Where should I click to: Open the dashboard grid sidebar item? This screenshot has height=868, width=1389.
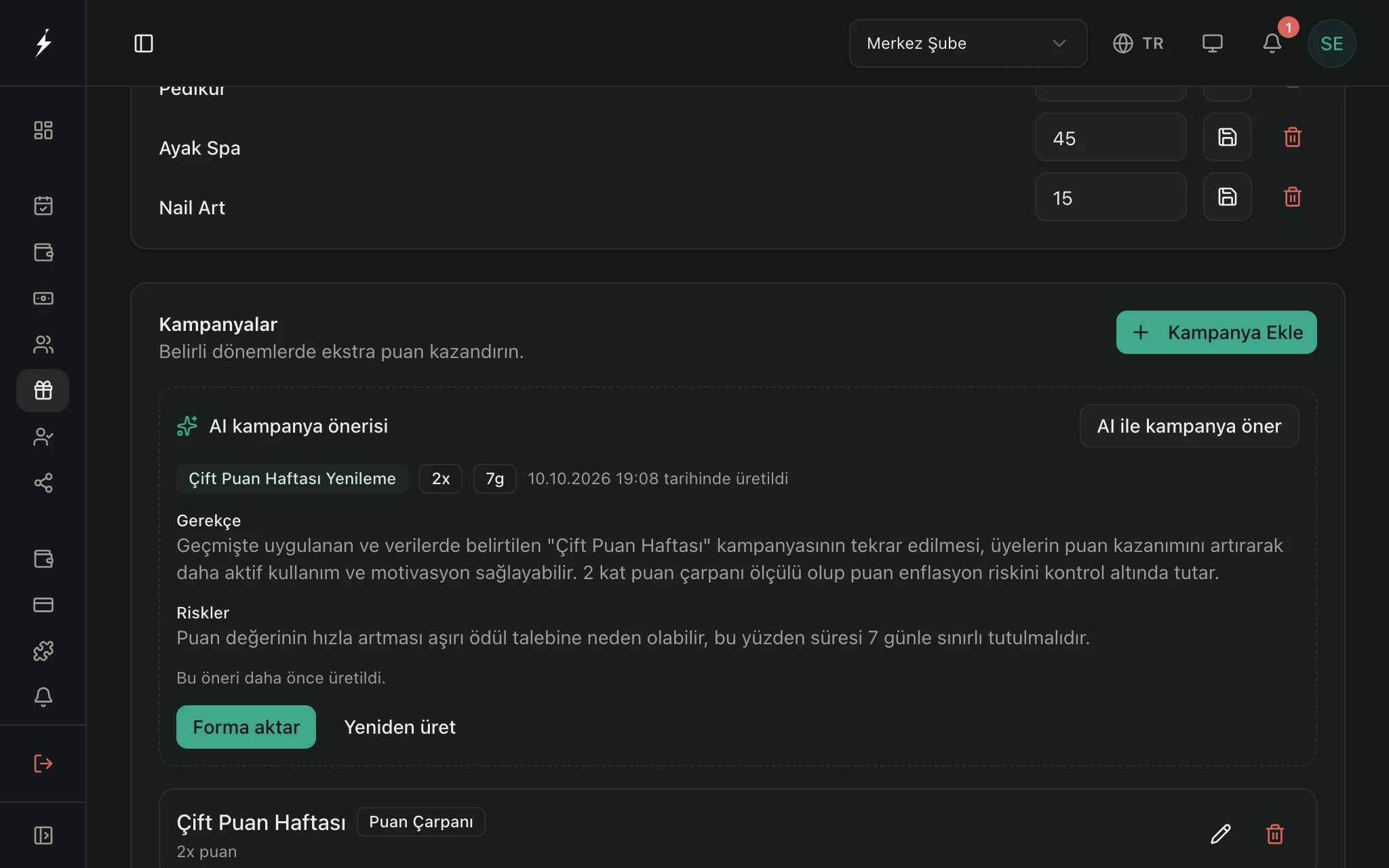pyautogui.click(x=43, y=130)
